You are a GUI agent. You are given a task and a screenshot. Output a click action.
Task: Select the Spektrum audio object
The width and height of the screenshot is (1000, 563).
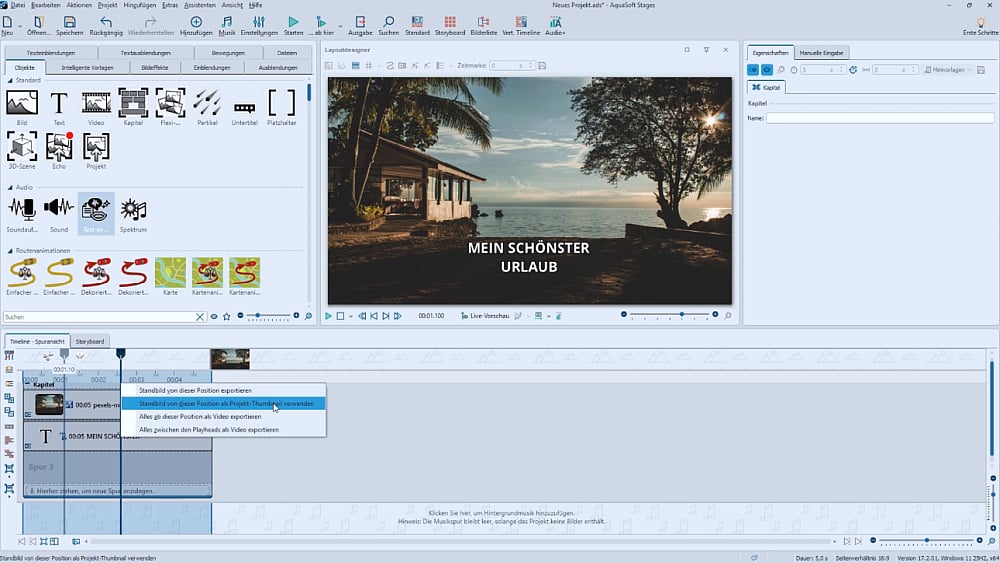point(133,212)
